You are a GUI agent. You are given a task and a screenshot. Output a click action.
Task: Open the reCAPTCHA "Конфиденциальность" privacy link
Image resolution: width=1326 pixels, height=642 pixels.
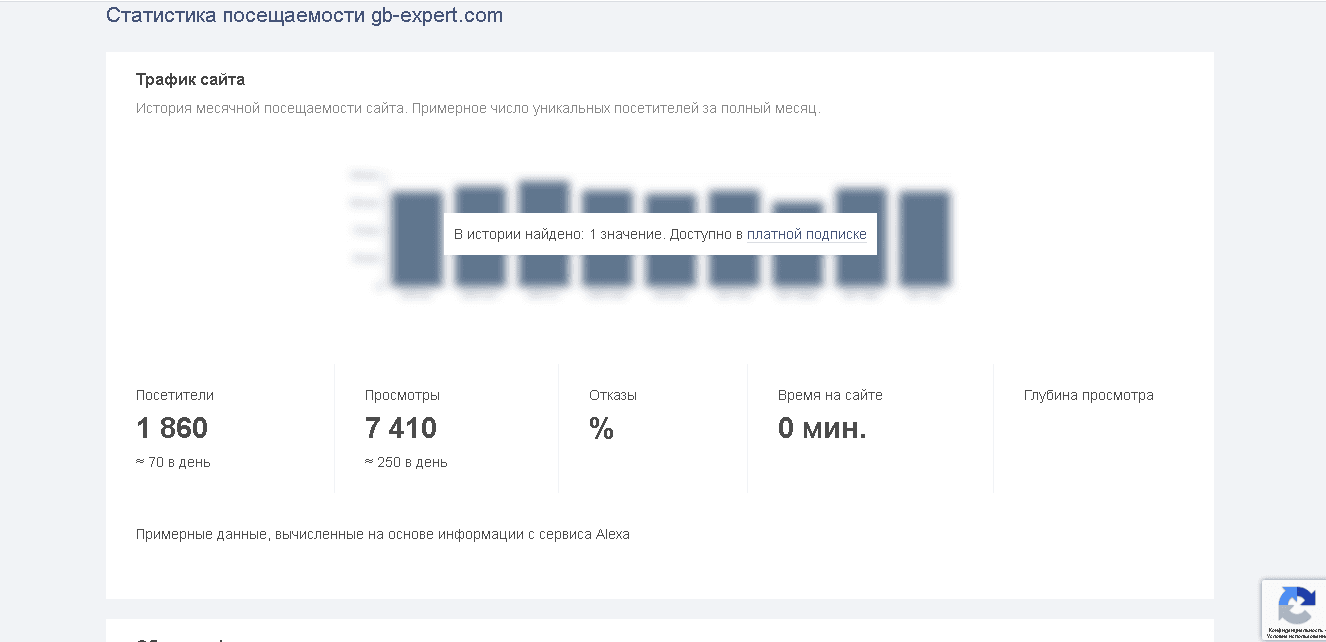[1296, 629]
